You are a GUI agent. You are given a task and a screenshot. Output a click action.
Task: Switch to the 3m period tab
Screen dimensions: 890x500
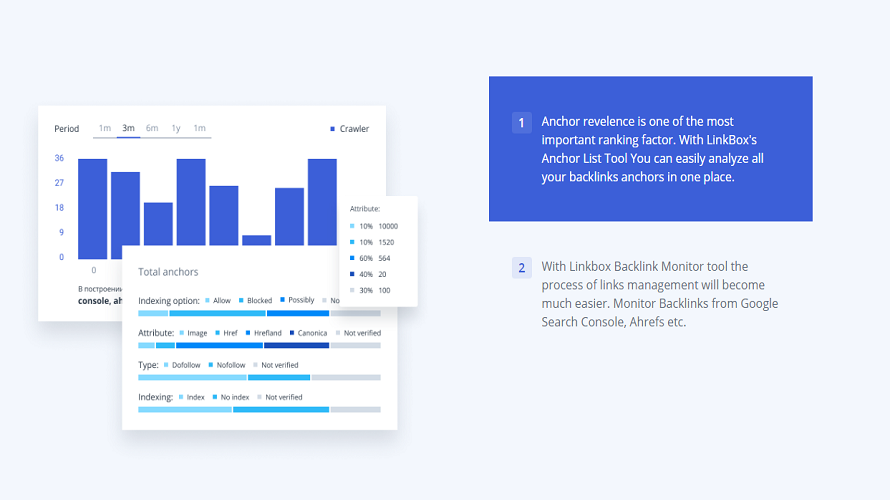(128, 128)
